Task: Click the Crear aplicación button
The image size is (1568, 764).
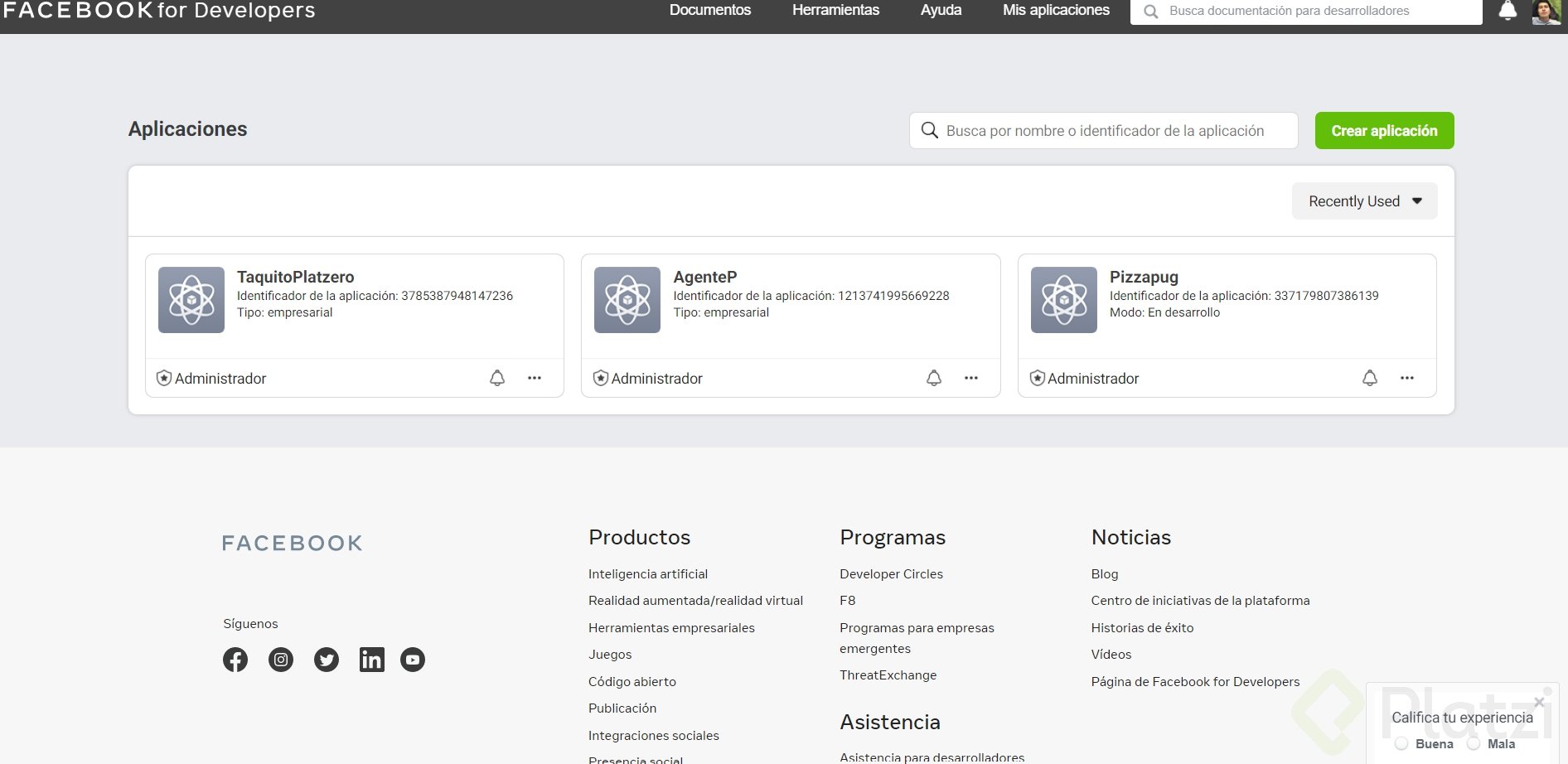Action: pos(1384,131)
